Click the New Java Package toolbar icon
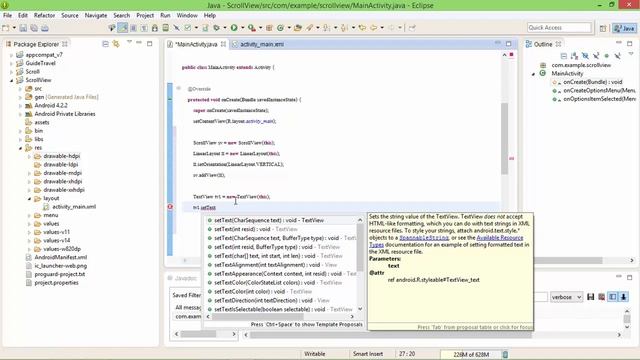This screenshot has width=640, height=360. (x=269, y=28)
